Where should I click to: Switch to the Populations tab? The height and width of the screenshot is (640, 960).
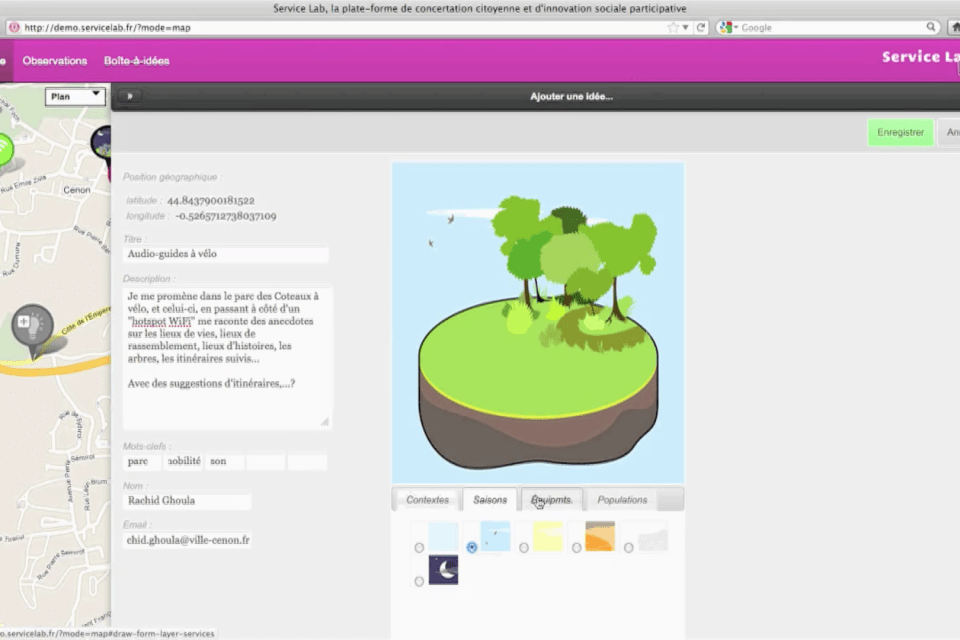click(622, 500)
